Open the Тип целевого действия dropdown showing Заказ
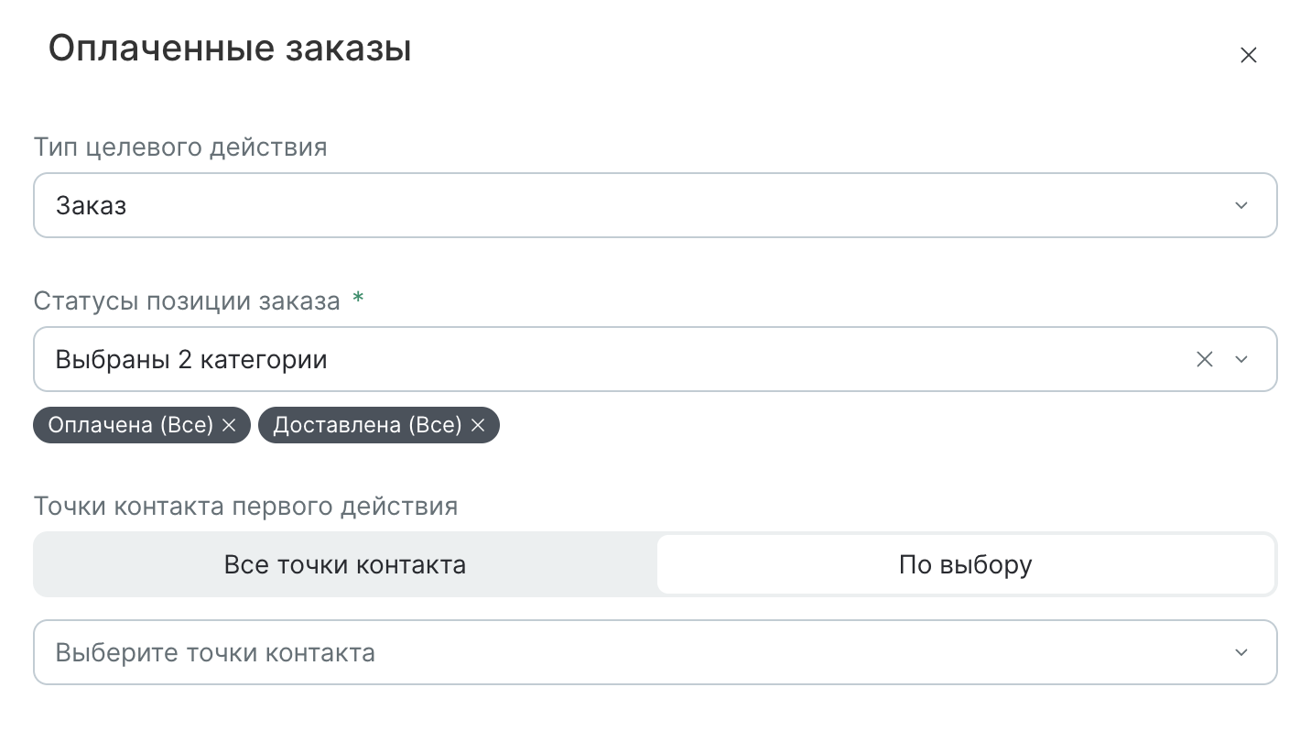Screen dimensions: 1300x731 click(x=655, y=205)
